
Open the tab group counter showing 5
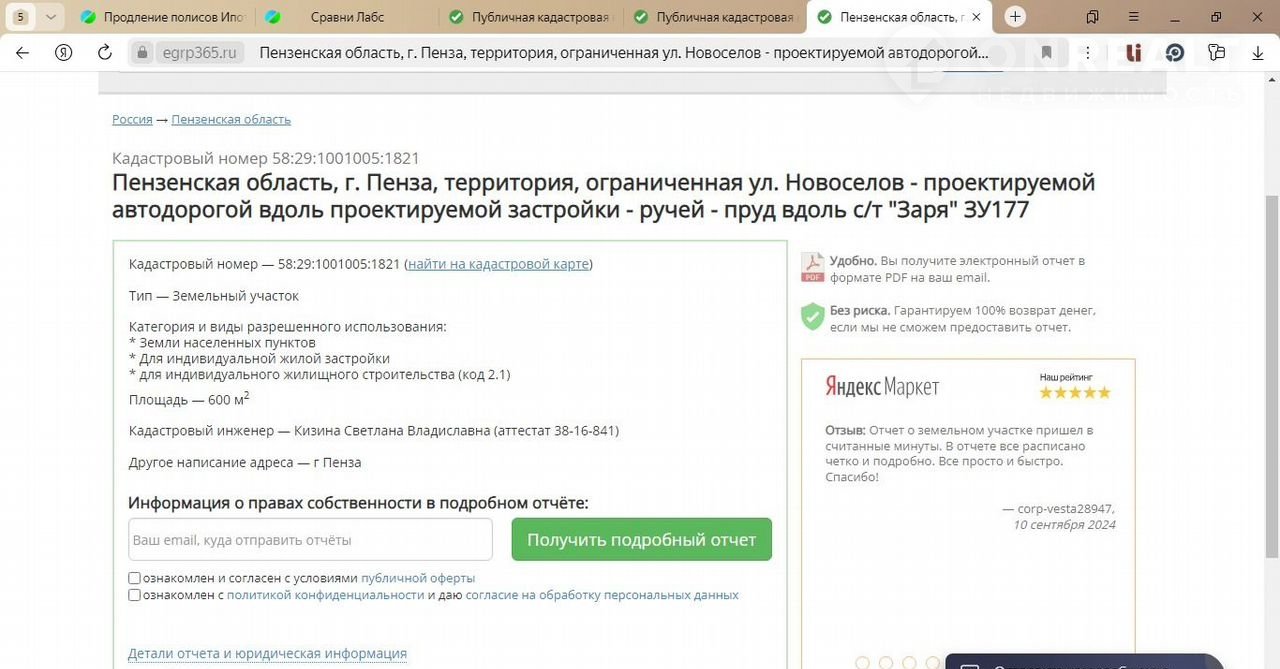[20, 17]
